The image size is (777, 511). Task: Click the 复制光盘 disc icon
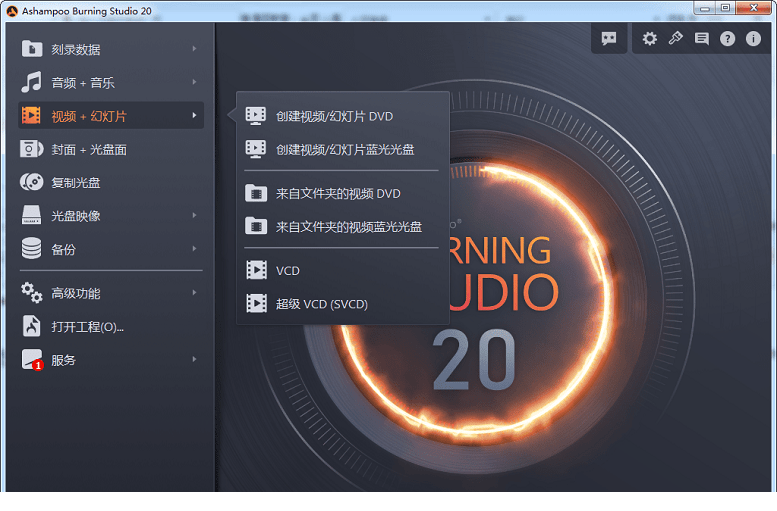tap(32, 183)
